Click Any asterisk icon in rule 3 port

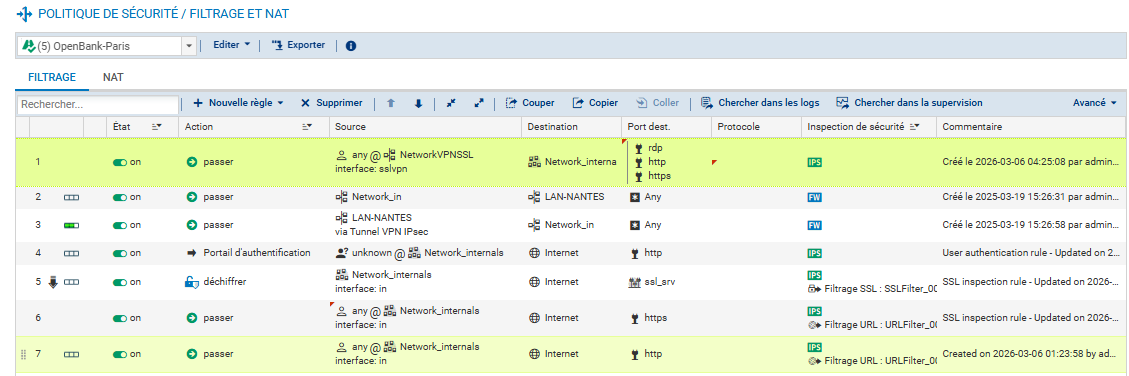(635, 225)
